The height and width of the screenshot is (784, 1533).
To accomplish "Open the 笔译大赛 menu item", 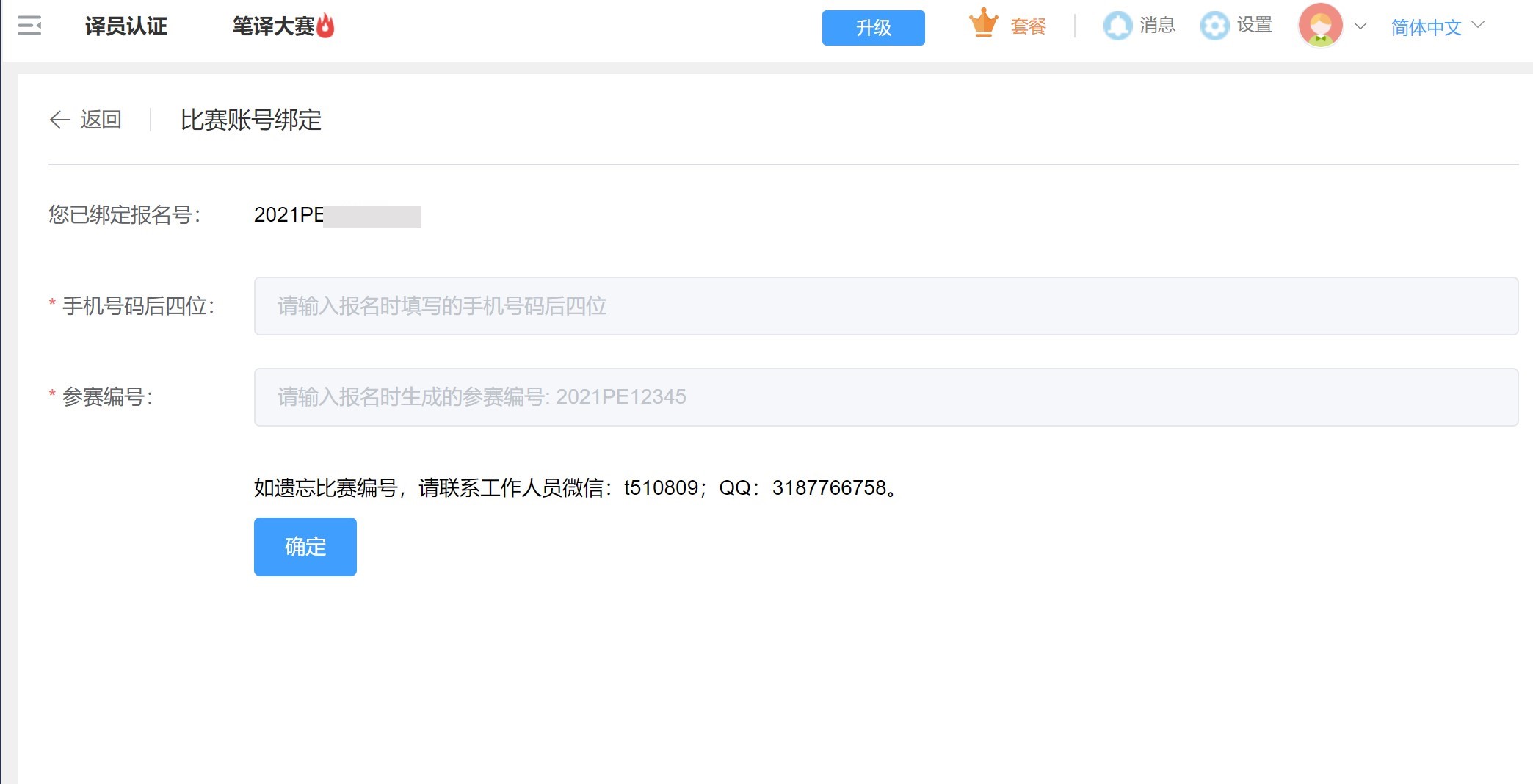I will (273, 26).
